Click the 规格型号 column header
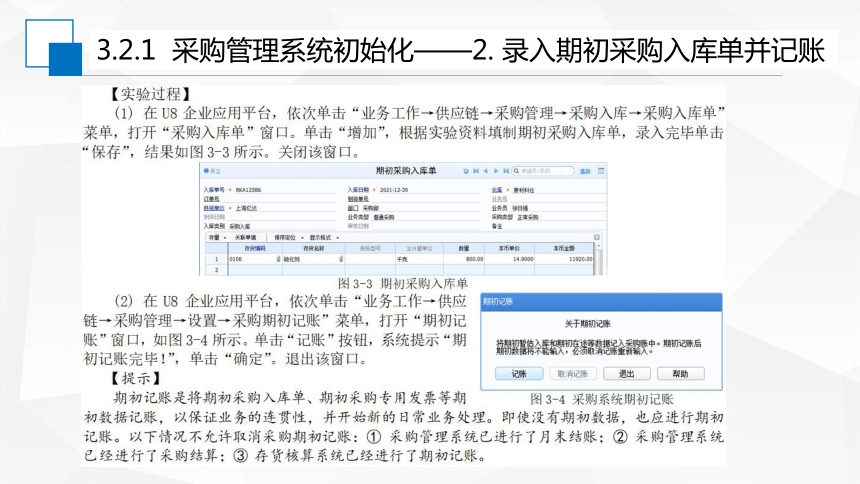860x484 pixels. click(370, 249)
